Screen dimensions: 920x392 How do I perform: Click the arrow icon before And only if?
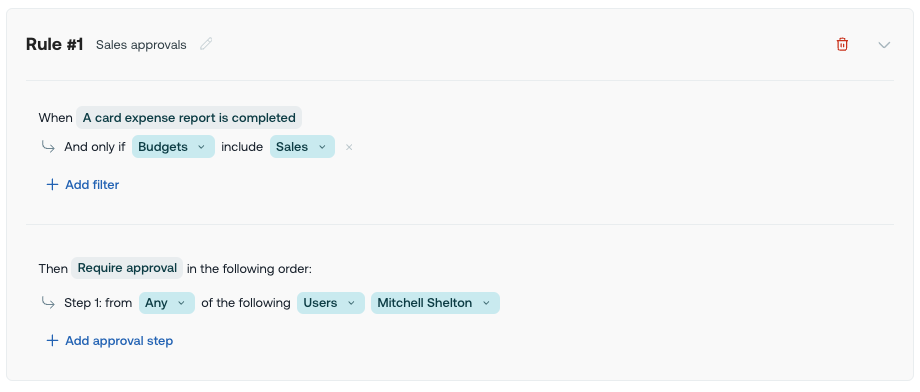(x=48, y=147)
